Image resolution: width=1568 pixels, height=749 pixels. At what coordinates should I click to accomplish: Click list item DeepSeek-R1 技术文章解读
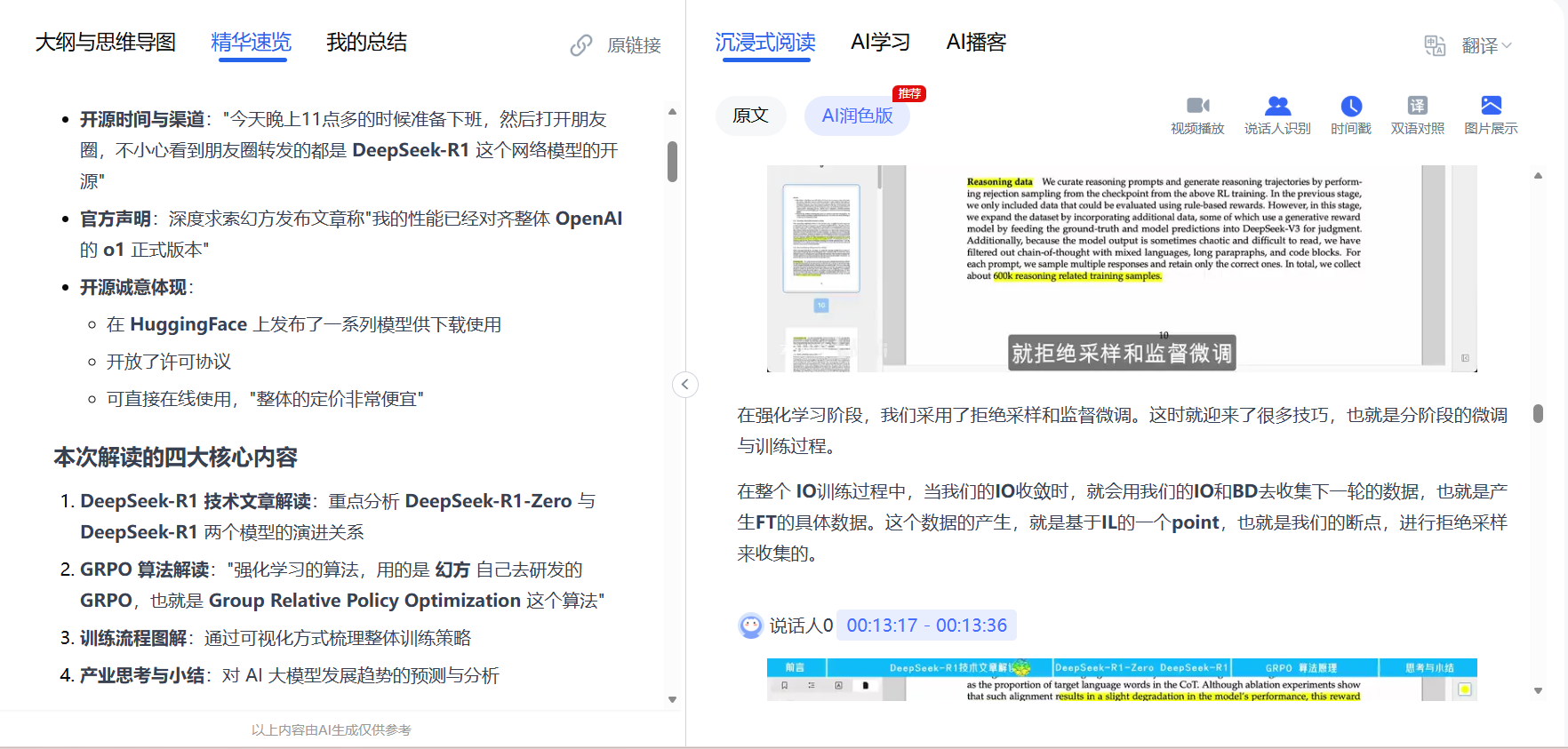point(338,516)
